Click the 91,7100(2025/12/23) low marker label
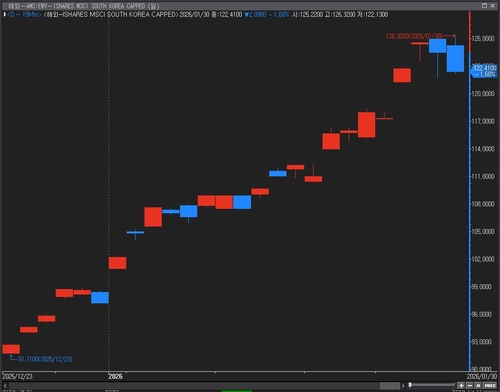The image size is (500, 392). click(45, 359)
